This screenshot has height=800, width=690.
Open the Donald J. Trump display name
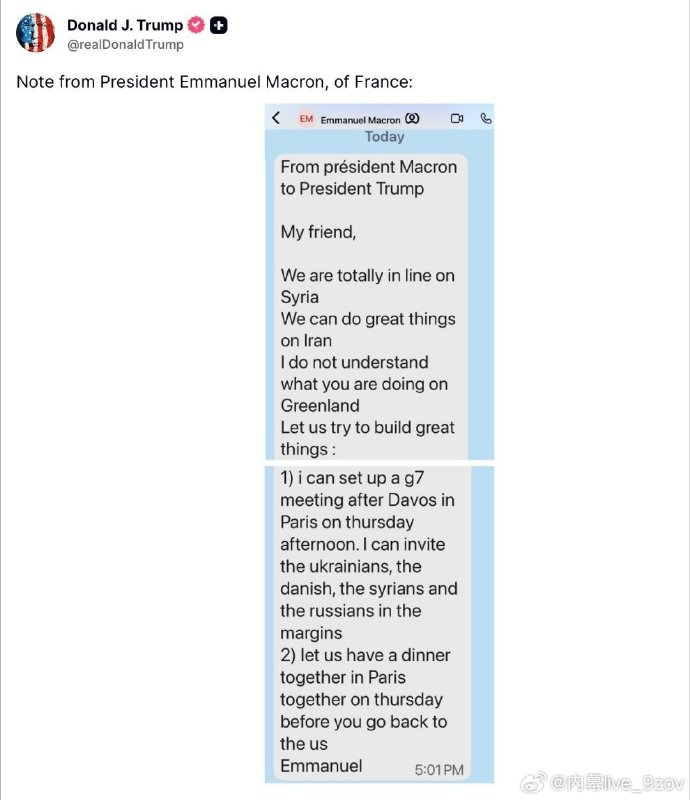125,25
